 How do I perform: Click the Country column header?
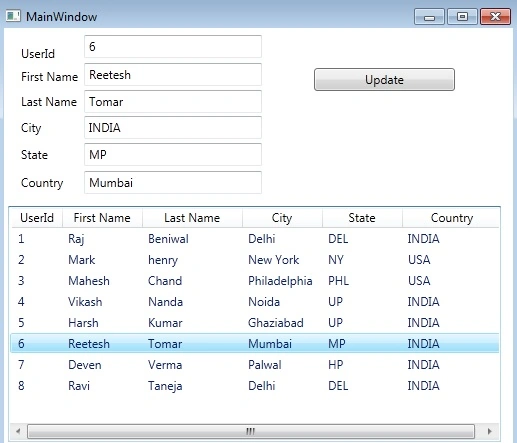[451, 218]
